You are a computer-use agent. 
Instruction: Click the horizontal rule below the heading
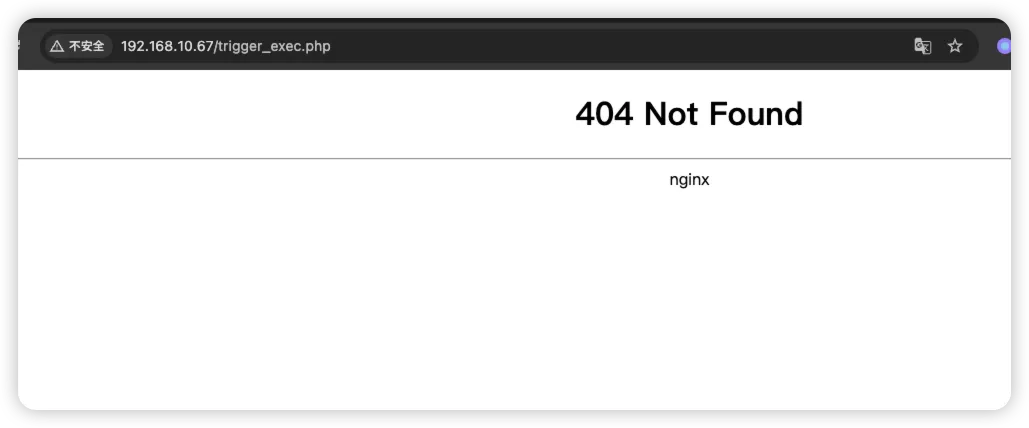click(514, 158)
